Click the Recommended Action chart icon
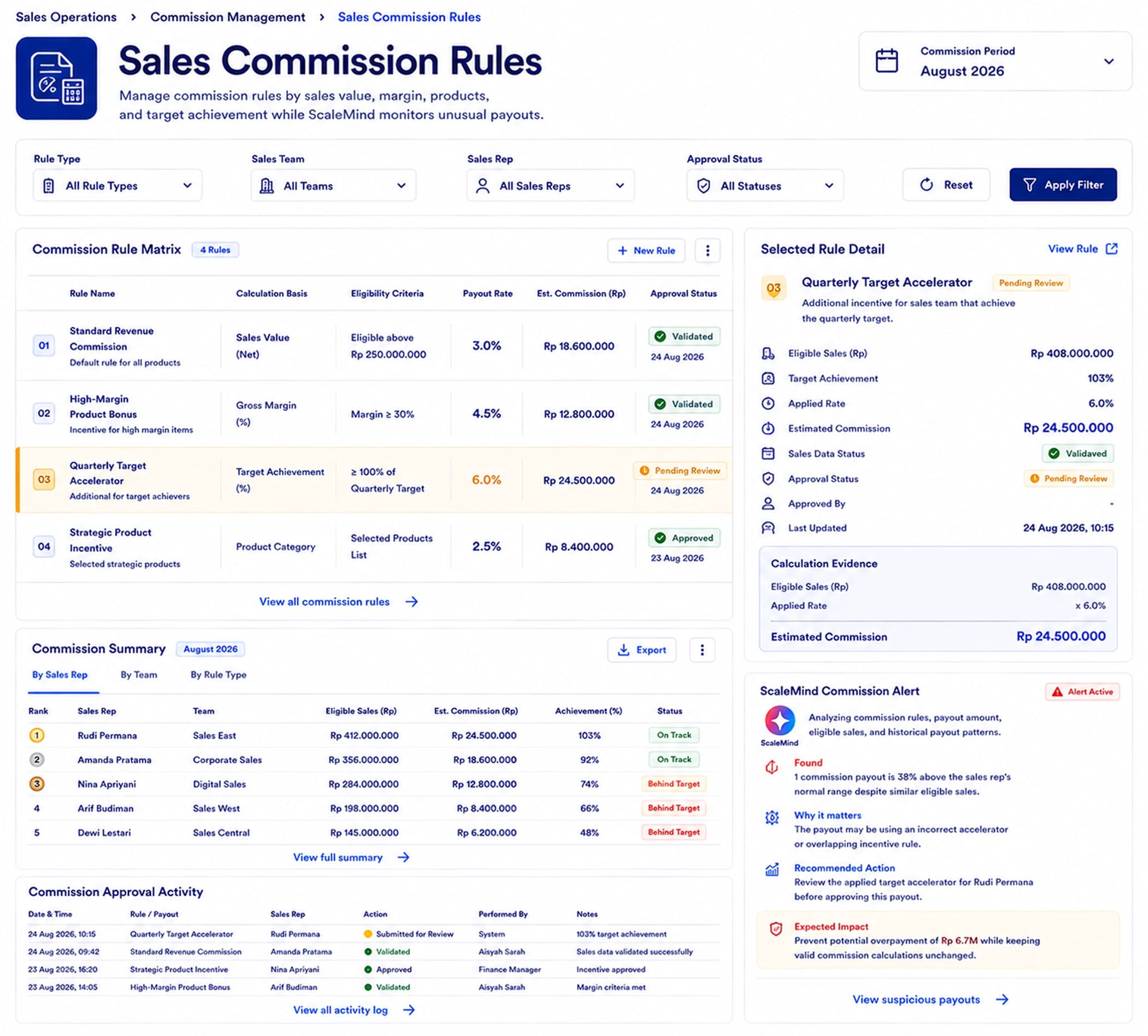Screen dimensions: 1148x1036 pos(771,869)
